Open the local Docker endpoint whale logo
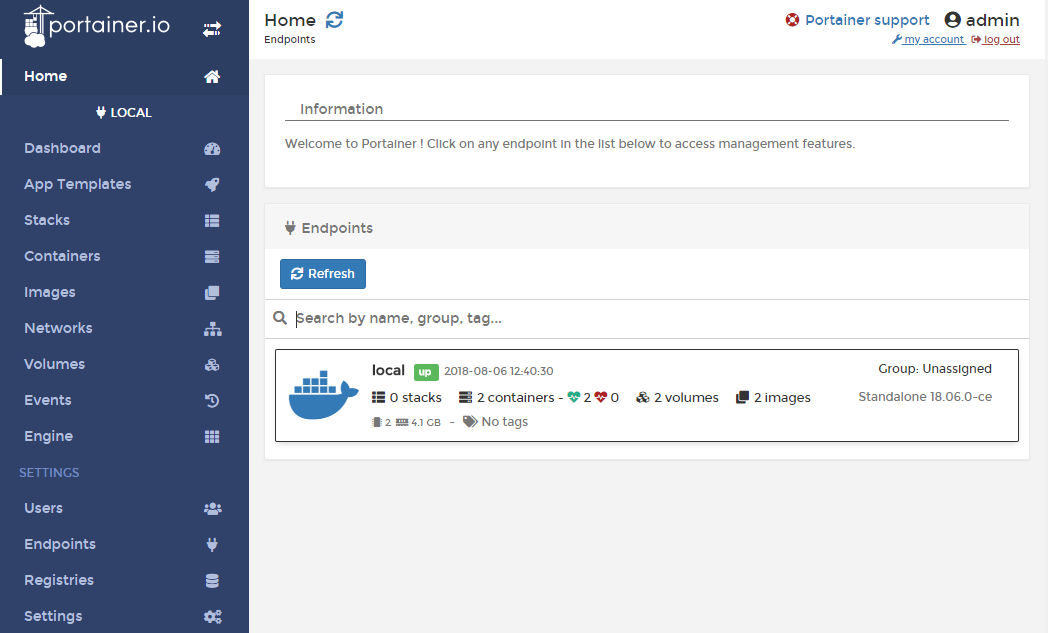1048x633 pixels. coord(323,395)
